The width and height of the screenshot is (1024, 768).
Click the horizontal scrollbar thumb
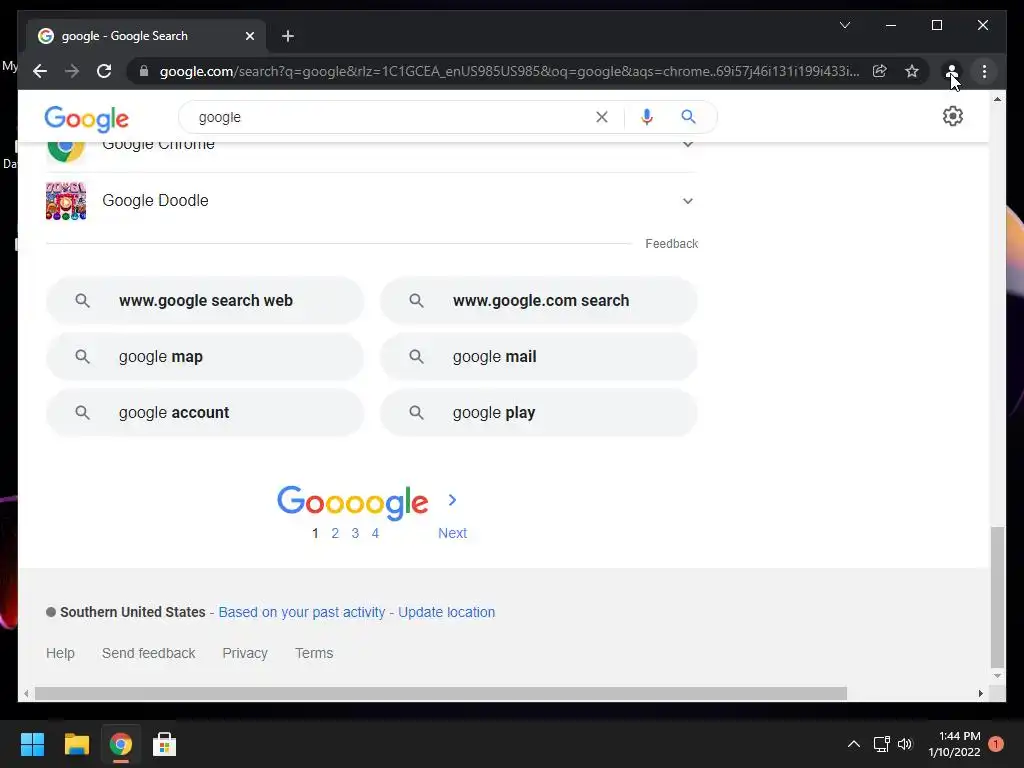click(x=441, y=694)
